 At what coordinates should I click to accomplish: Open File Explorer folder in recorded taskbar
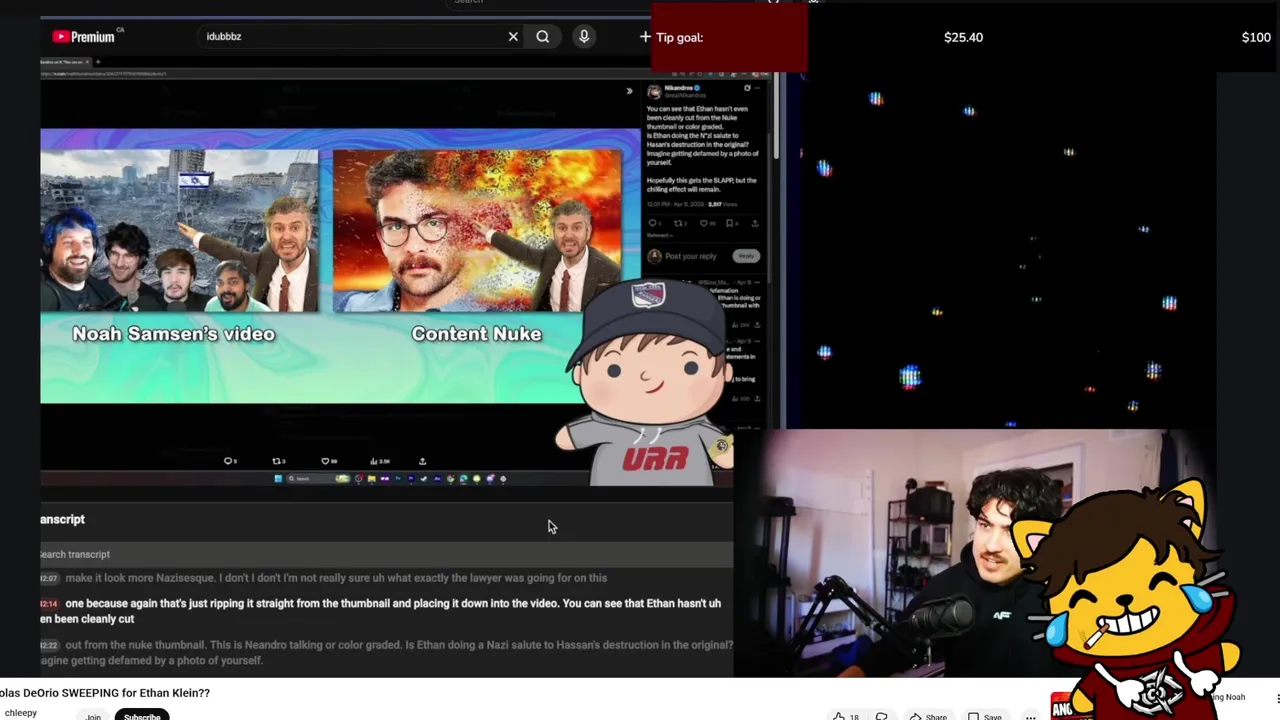point(372,478)
